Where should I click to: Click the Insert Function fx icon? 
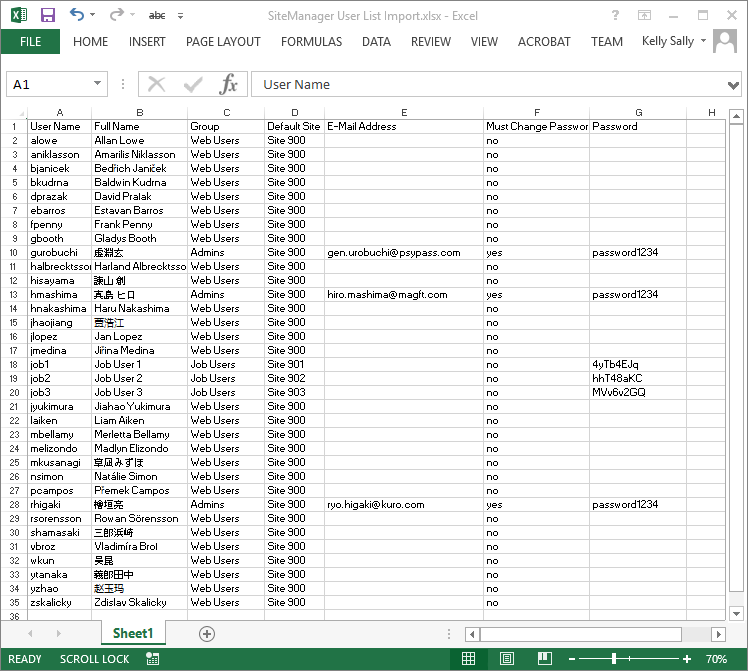coord(229,84)
